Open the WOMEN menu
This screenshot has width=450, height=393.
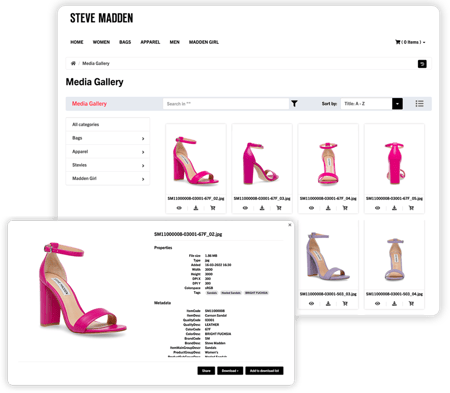101,42
